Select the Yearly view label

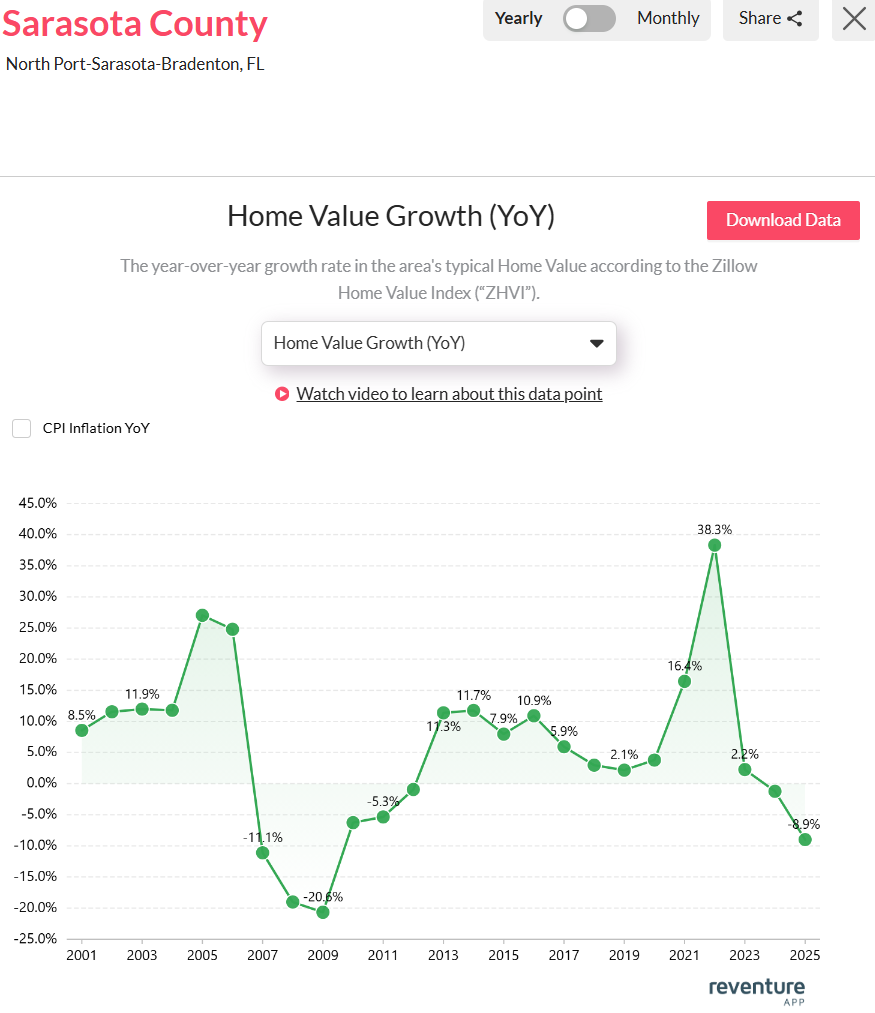point(518,18)
